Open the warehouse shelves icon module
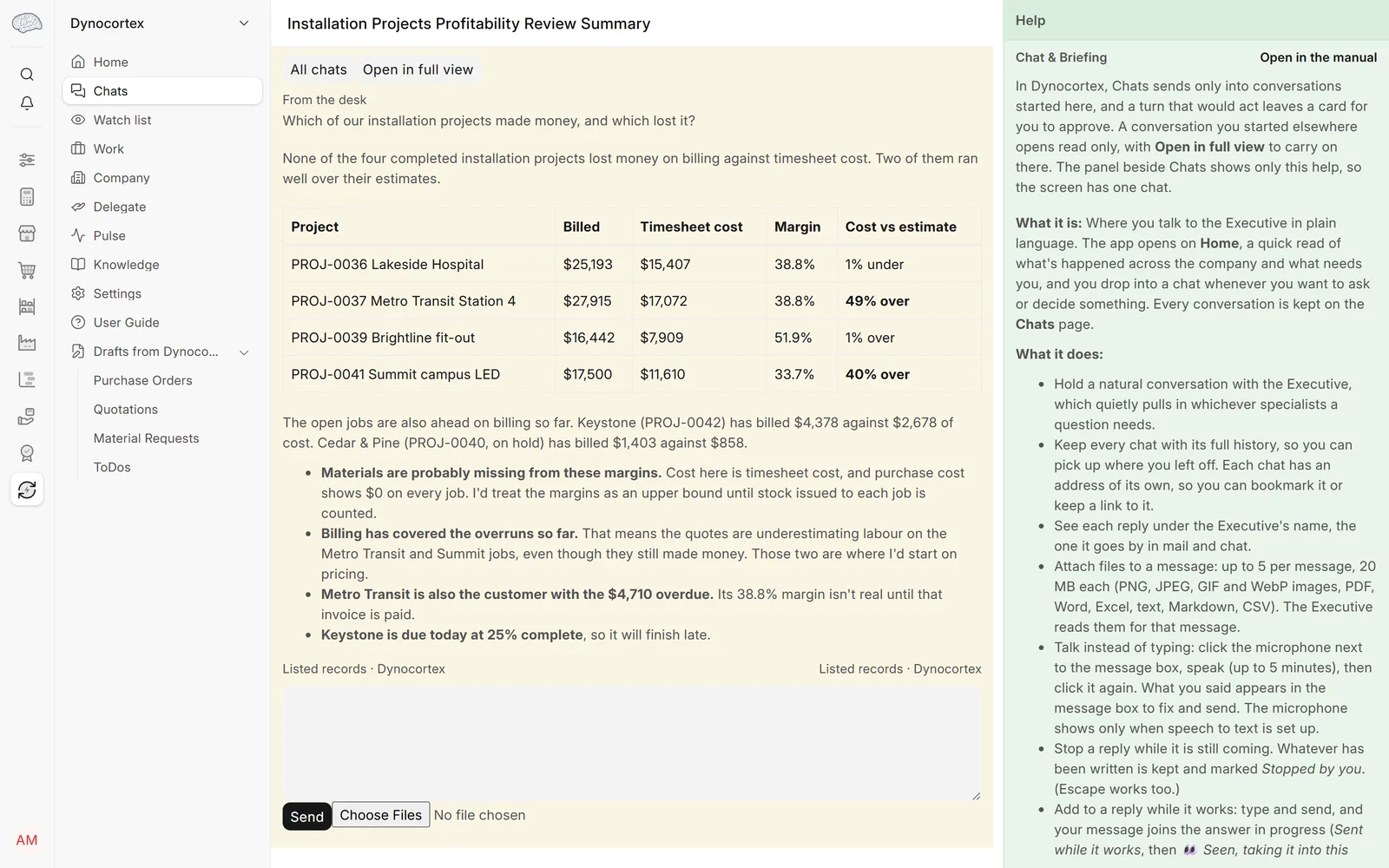Viewport: 1389px width, 868px height. [x=27, y=306]
